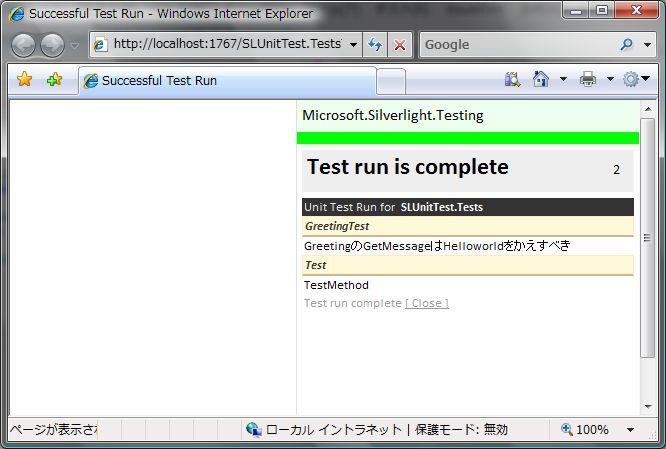Screen dimensions: 666x449
Task: Click the Research toolbar icon
Action: coord(512,79)
